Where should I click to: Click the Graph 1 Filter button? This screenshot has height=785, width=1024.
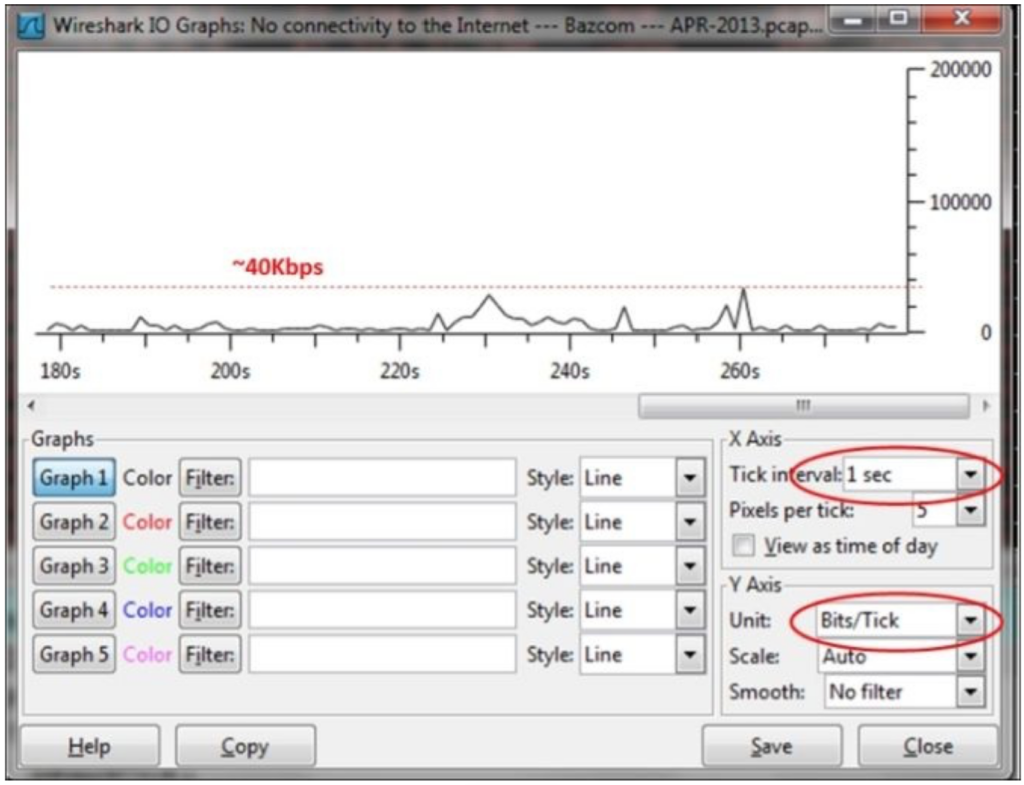(210, 478)
